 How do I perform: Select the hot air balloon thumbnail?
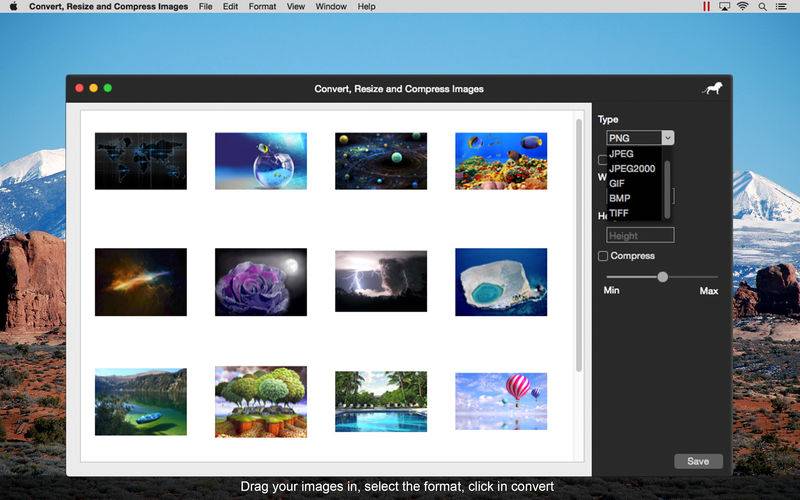[501, 401]
